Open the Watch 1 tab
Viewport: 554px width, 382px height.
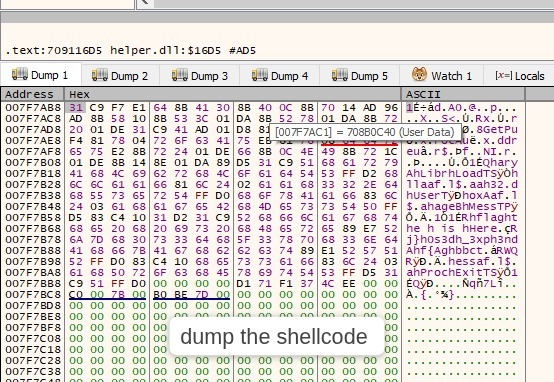[x=442, y=75]
